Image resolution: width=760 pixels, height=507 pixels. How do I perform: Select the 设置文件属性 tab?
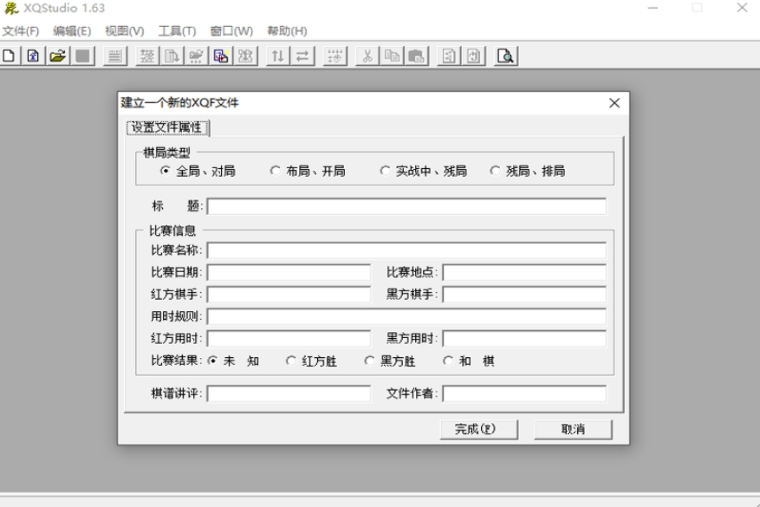pos(166,127)
